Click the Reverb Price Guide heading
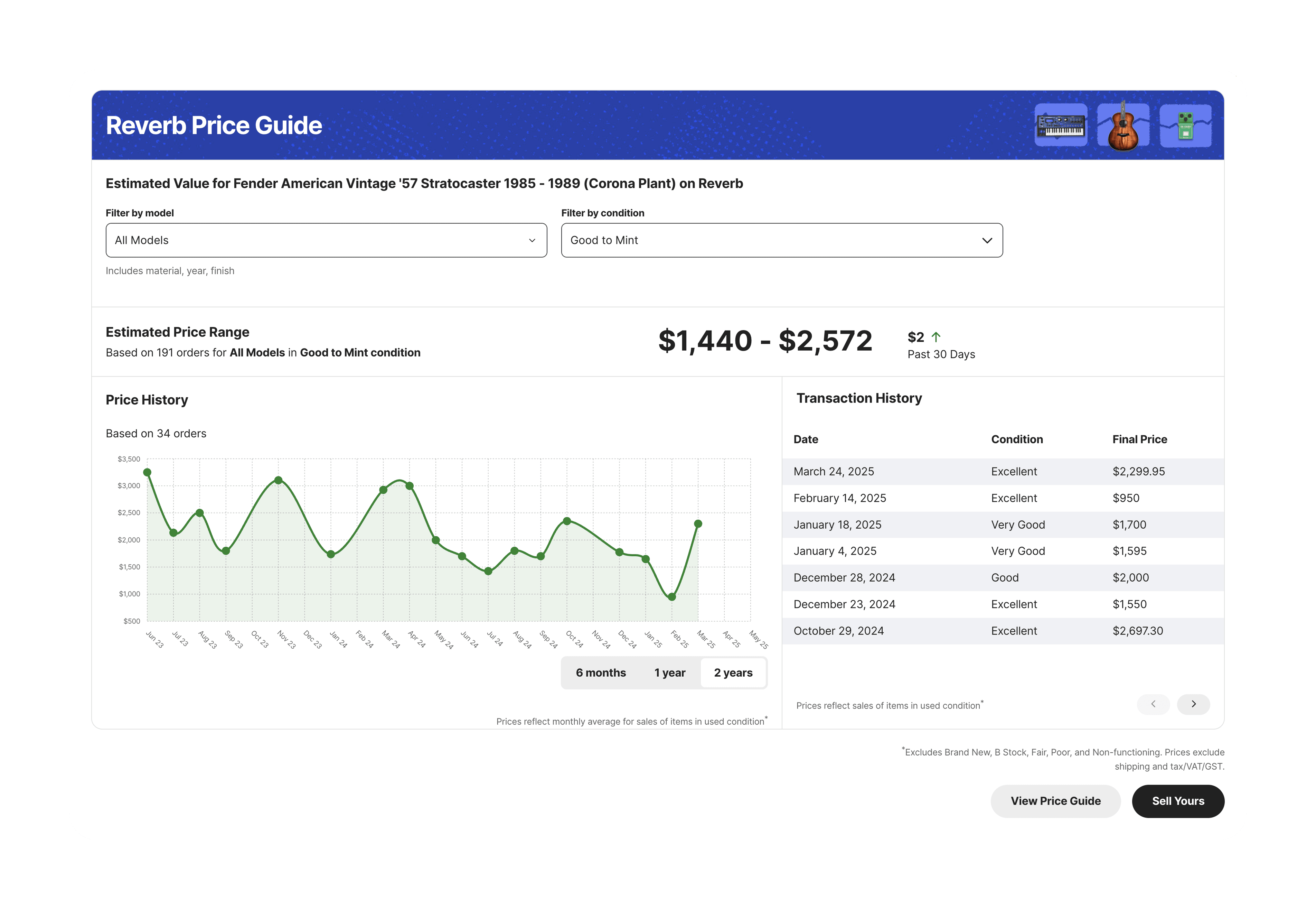This screenshot has width=1316, height=909. [x=214, y=125]
